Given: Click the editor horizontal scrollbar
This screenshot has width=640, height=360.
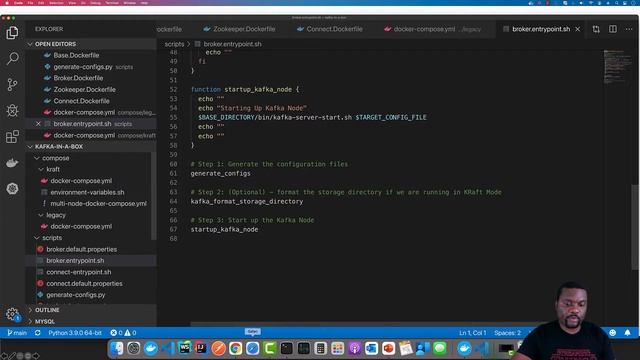Looking at the screenshot, I should point(363,324).
